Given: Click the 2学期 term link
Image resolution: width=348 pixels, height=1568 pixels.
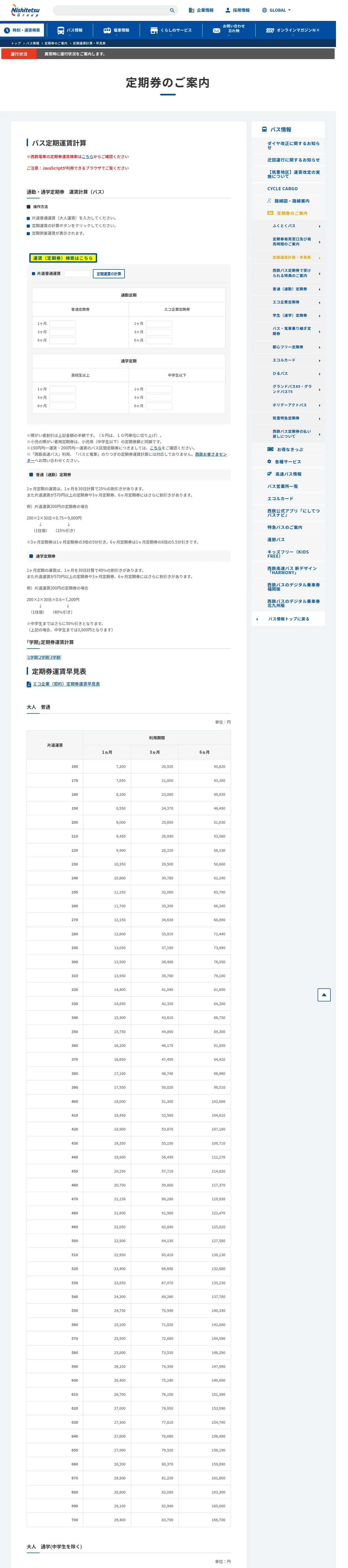Looking at the screenshot, I should click(44, 658).
